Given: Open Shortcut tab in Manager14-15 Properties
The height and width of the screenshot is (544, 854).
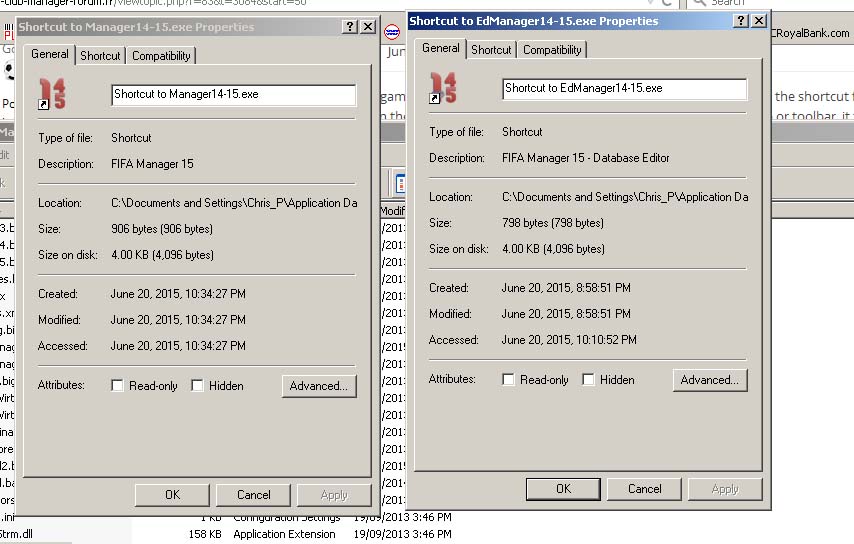Looking at the screenshot, I should 100,56.
